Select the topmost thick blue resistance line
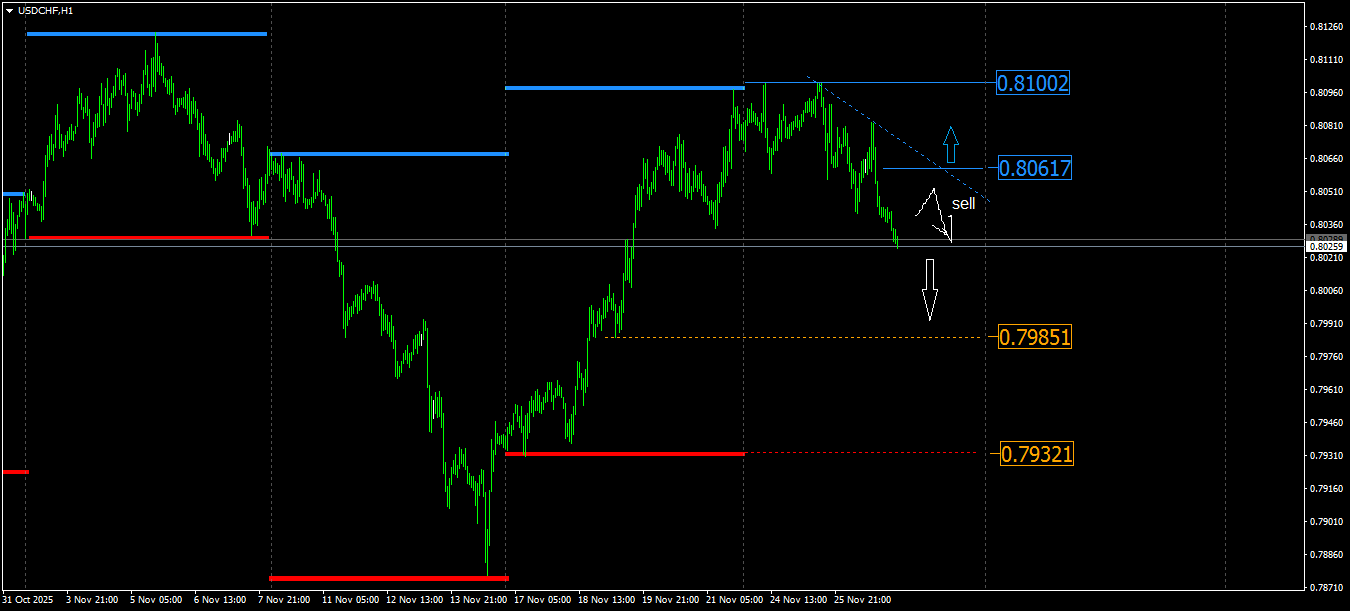Viewport: 1350px width, 611px height. [147, 34]
